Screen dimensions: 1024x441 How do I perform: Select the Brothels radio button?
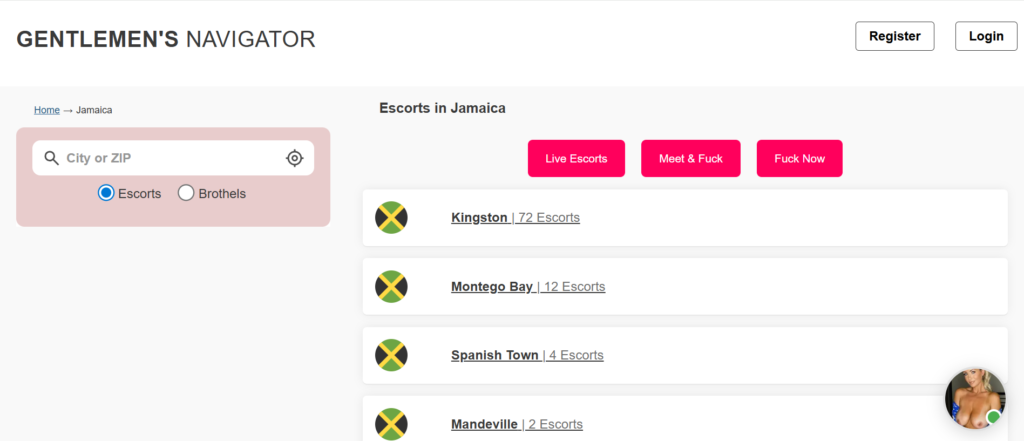(186, 193)
